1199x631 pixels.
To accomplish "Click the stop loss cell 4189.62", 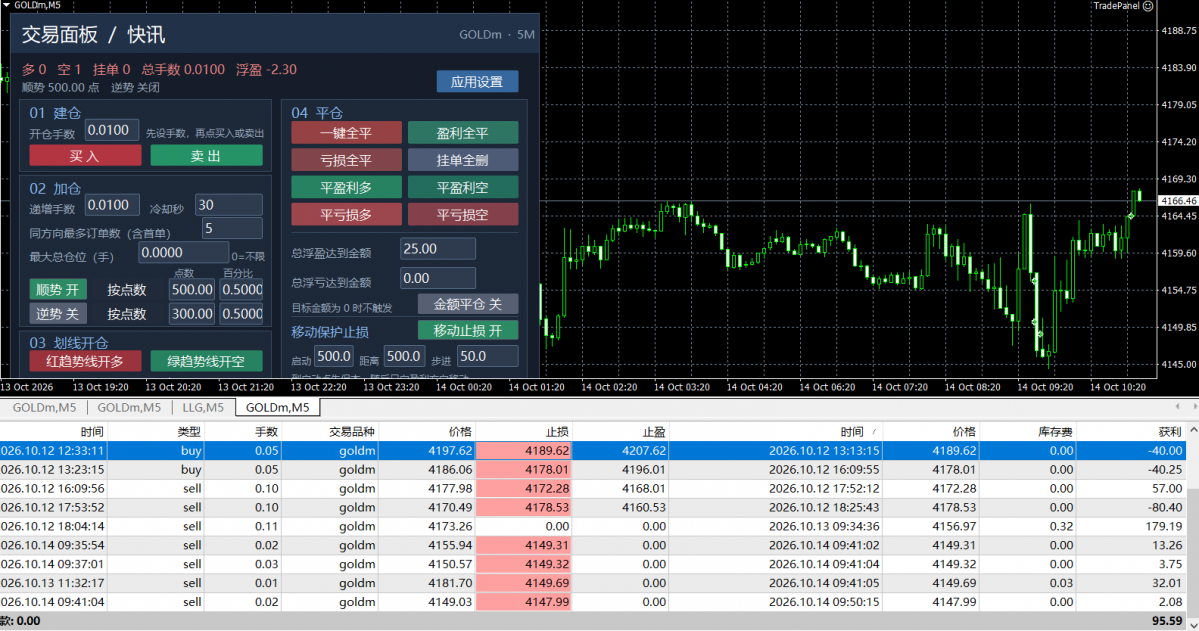I will (x=524, y=451).
